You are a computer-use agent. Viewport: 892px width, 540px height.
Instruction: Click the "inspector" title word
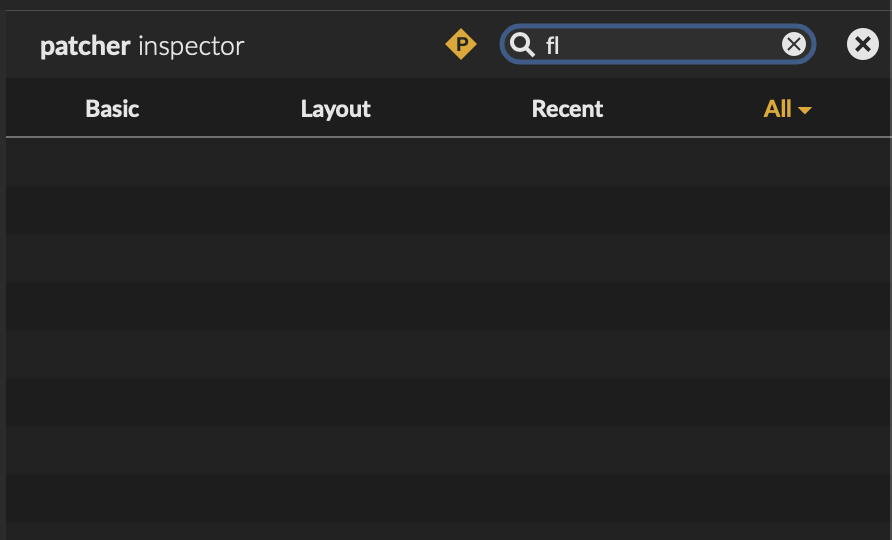[x=191, y=46]
